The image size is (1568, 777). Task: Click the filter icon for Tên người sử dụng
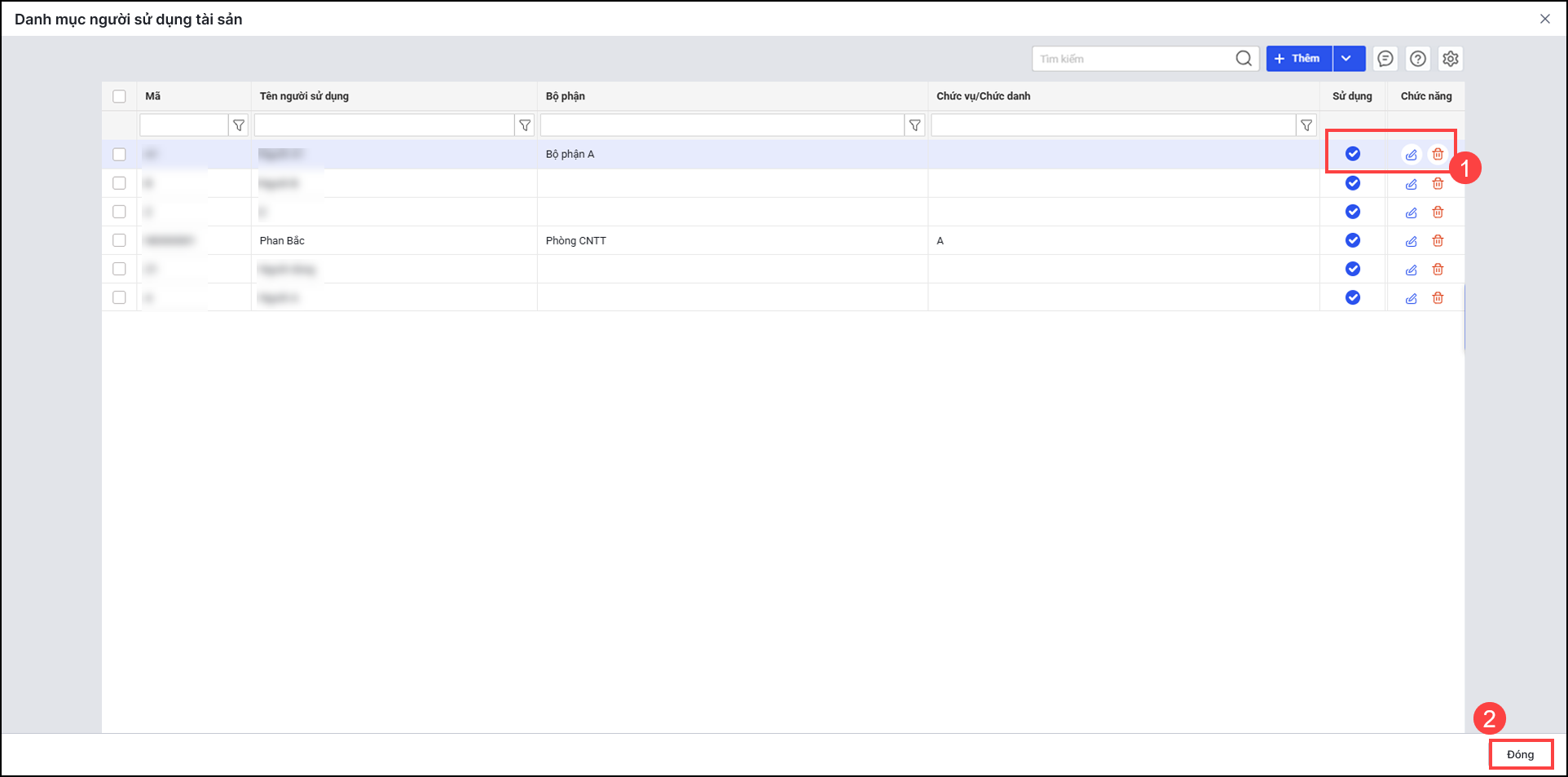click(525, 125)
